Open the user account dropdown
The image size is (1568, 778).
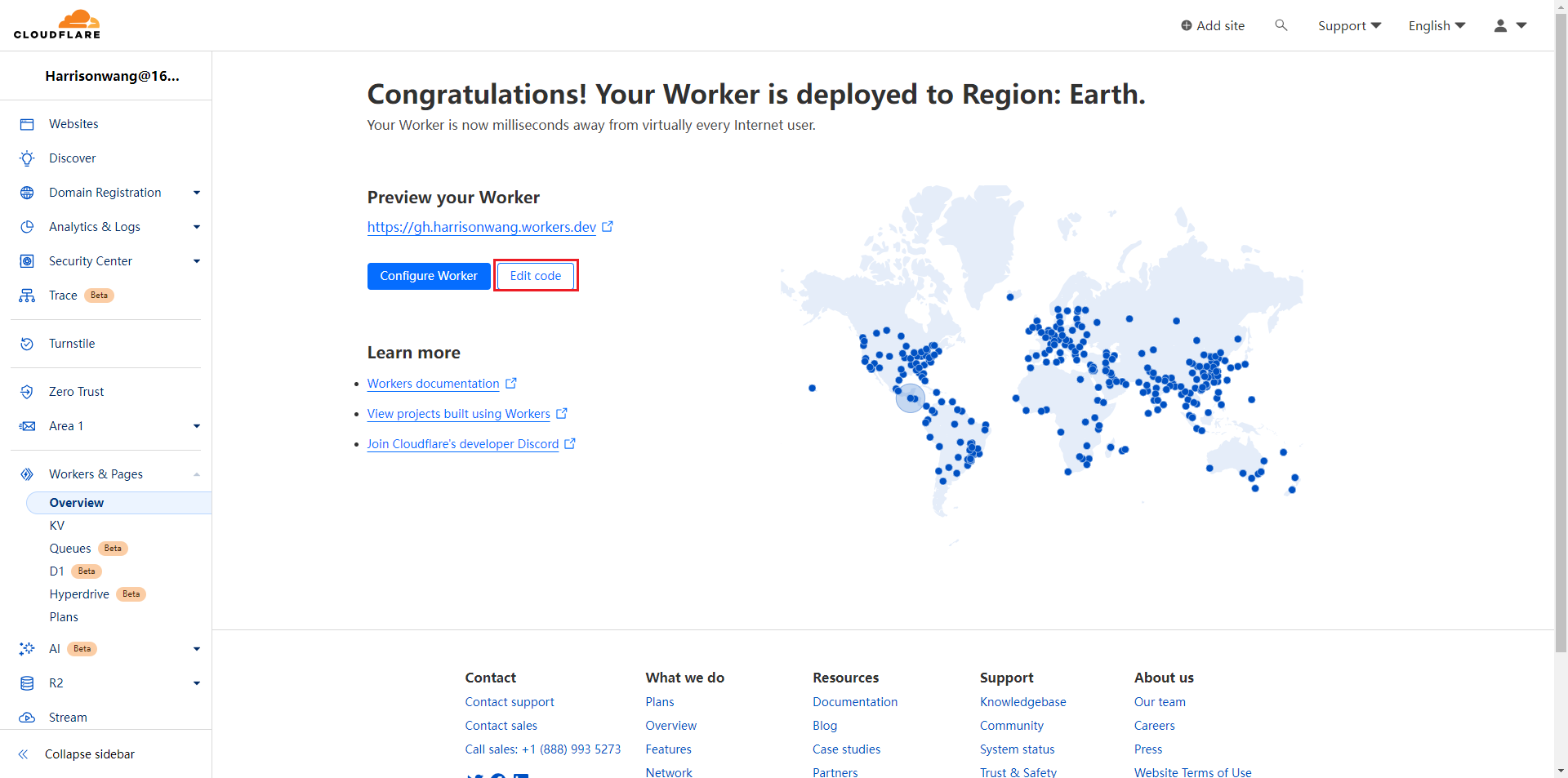tap(1509, 25)
